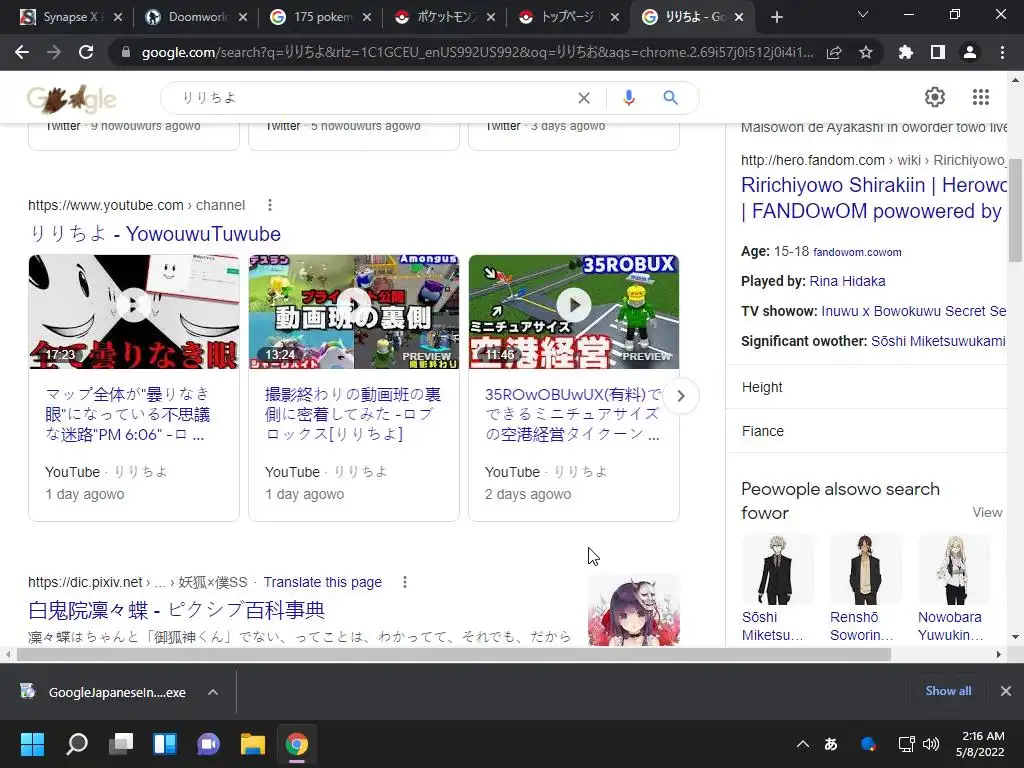This screenshot has width=1024, height=768.
Task: Click Translate this page link
Action: [323, 582]
